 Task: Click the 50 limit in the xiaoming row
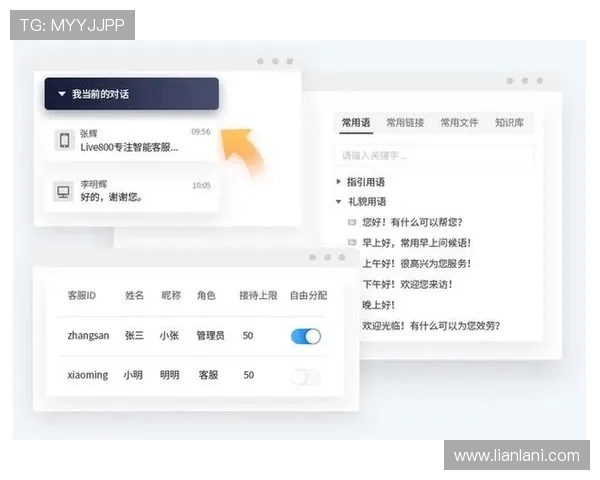tap(249, 375)
